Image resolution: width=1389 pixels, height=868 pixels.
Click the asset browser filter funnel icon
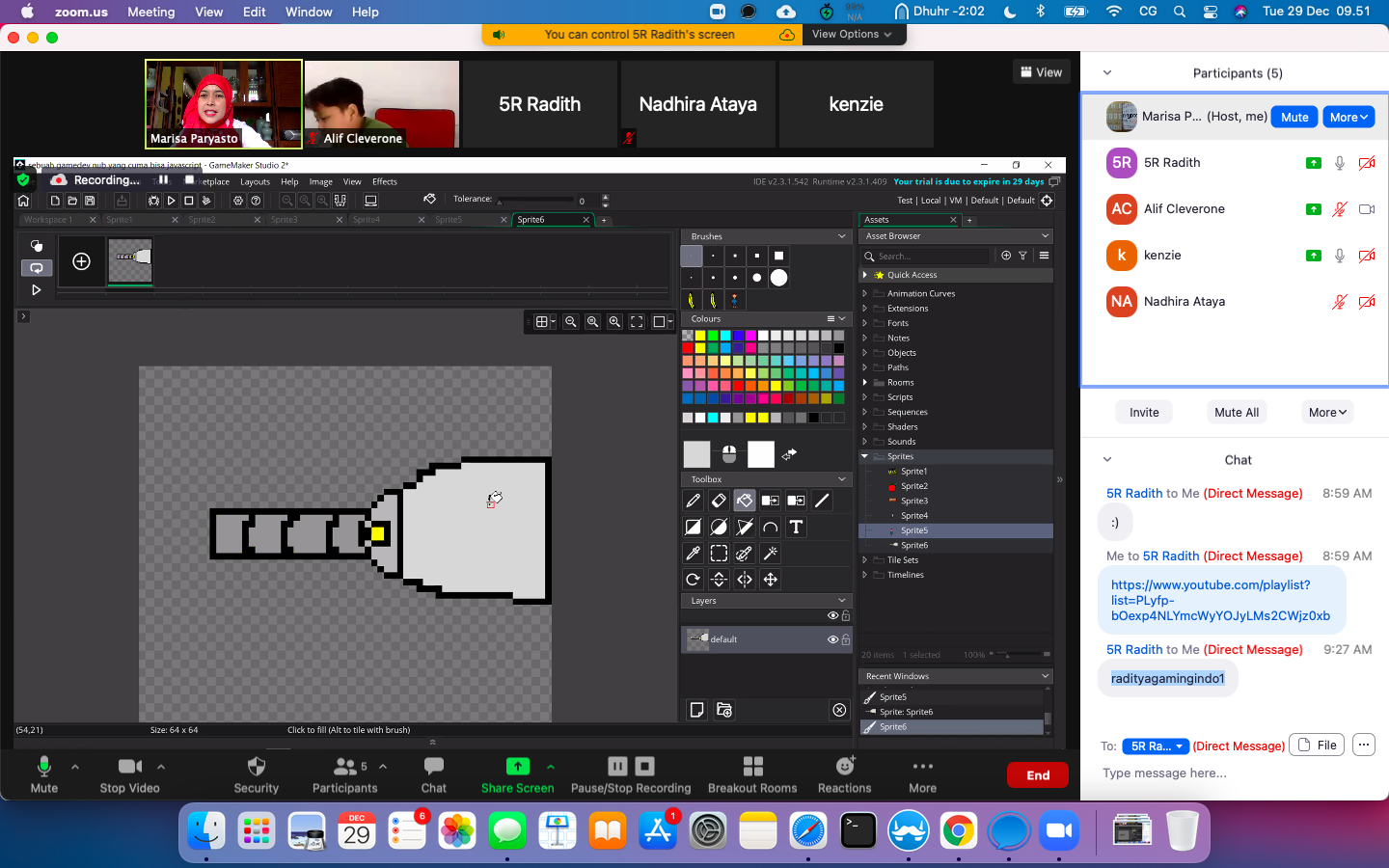coord(1022,256)
